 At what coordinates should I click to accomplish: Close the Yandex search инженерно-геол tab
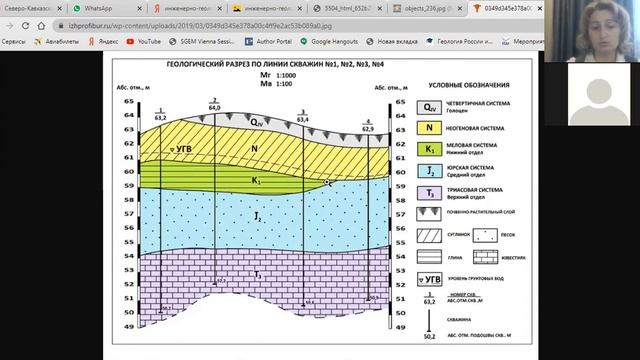pos(220,8)
